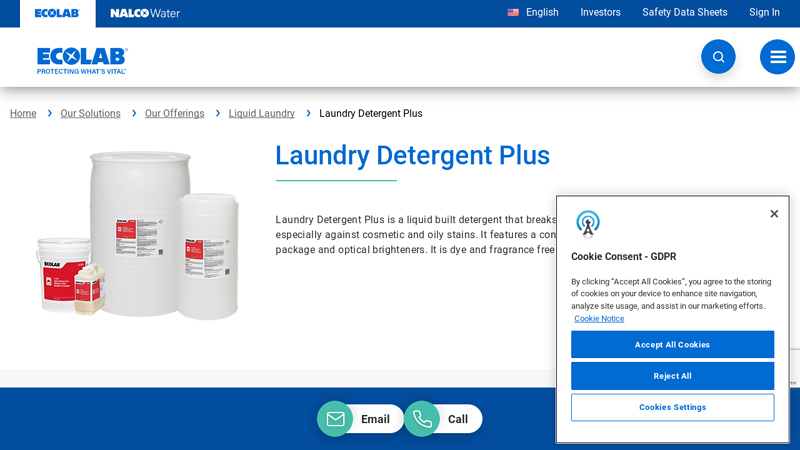Accept All Cookies
This screenshot has height=450, width=800.
(672, 344)
